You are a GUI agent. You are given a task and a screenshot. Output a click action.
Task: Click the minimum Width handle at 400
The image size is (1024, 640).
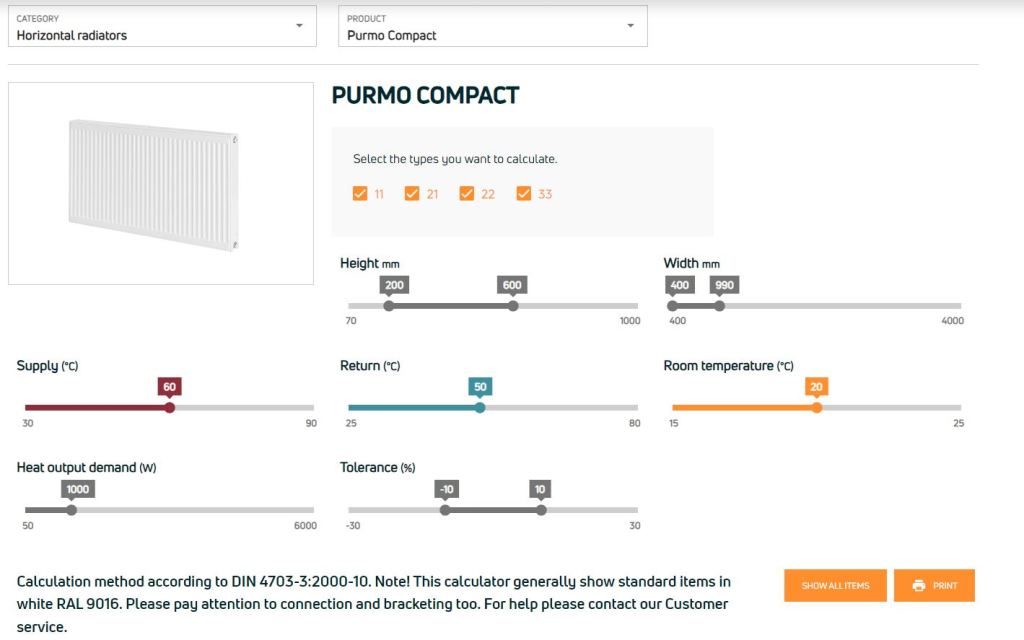673,306
